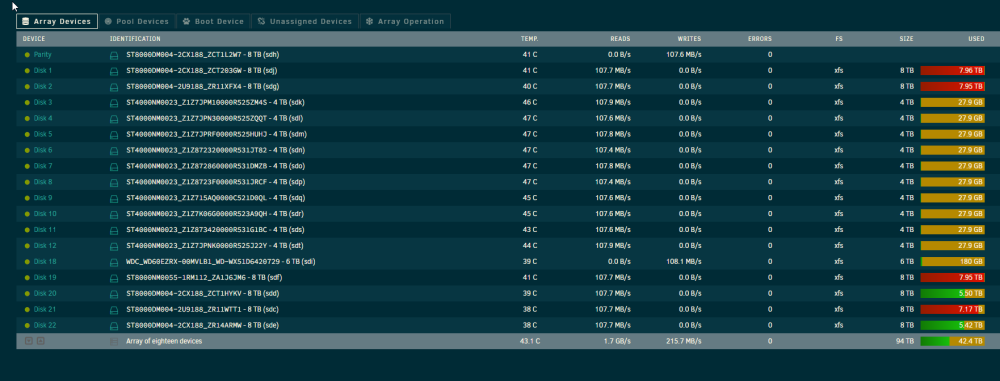Click the drive icon in Disk 4 row
The image size is (1000, 381).
(x=114, y=119)
